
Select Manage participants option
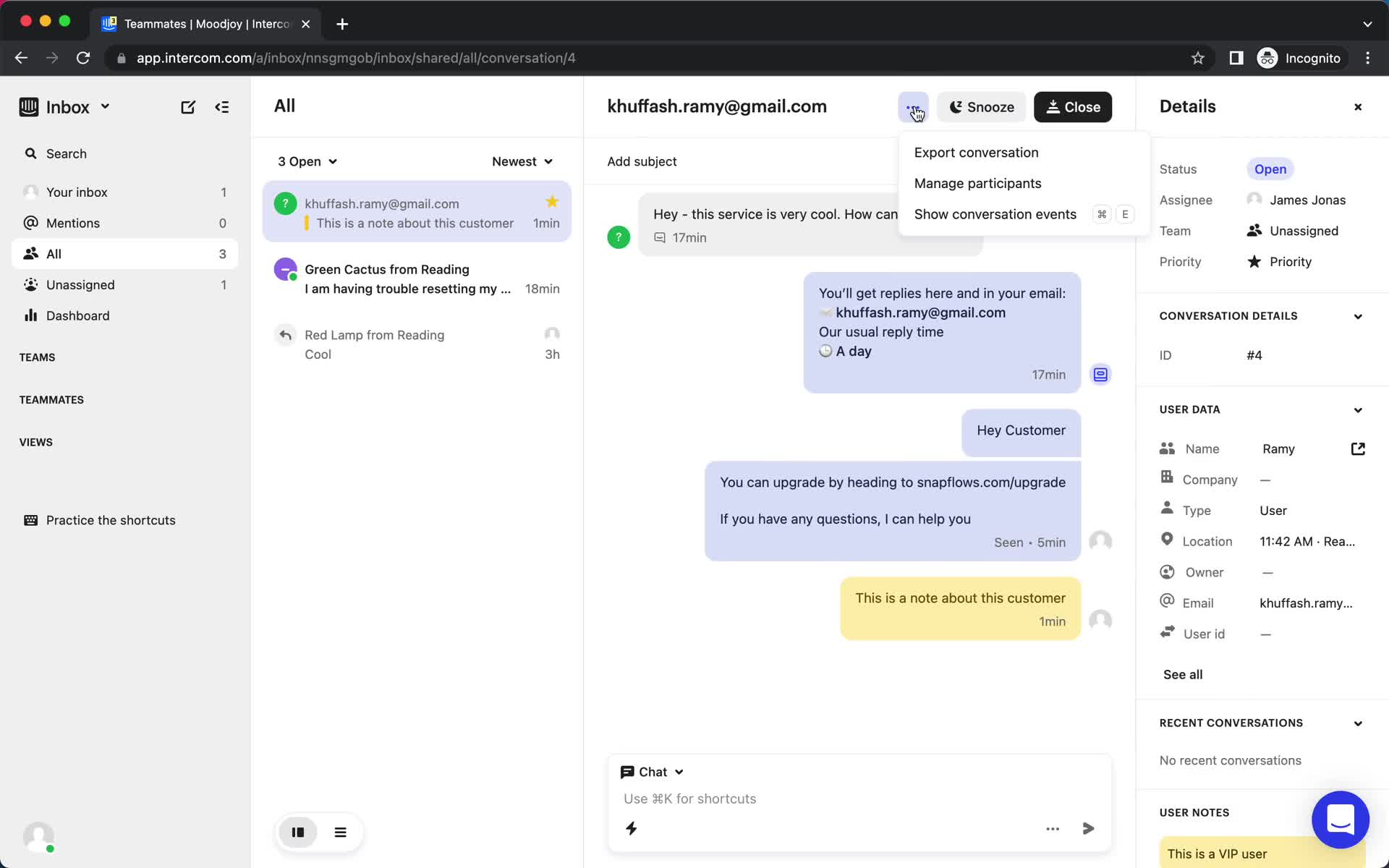click(977, 183)
